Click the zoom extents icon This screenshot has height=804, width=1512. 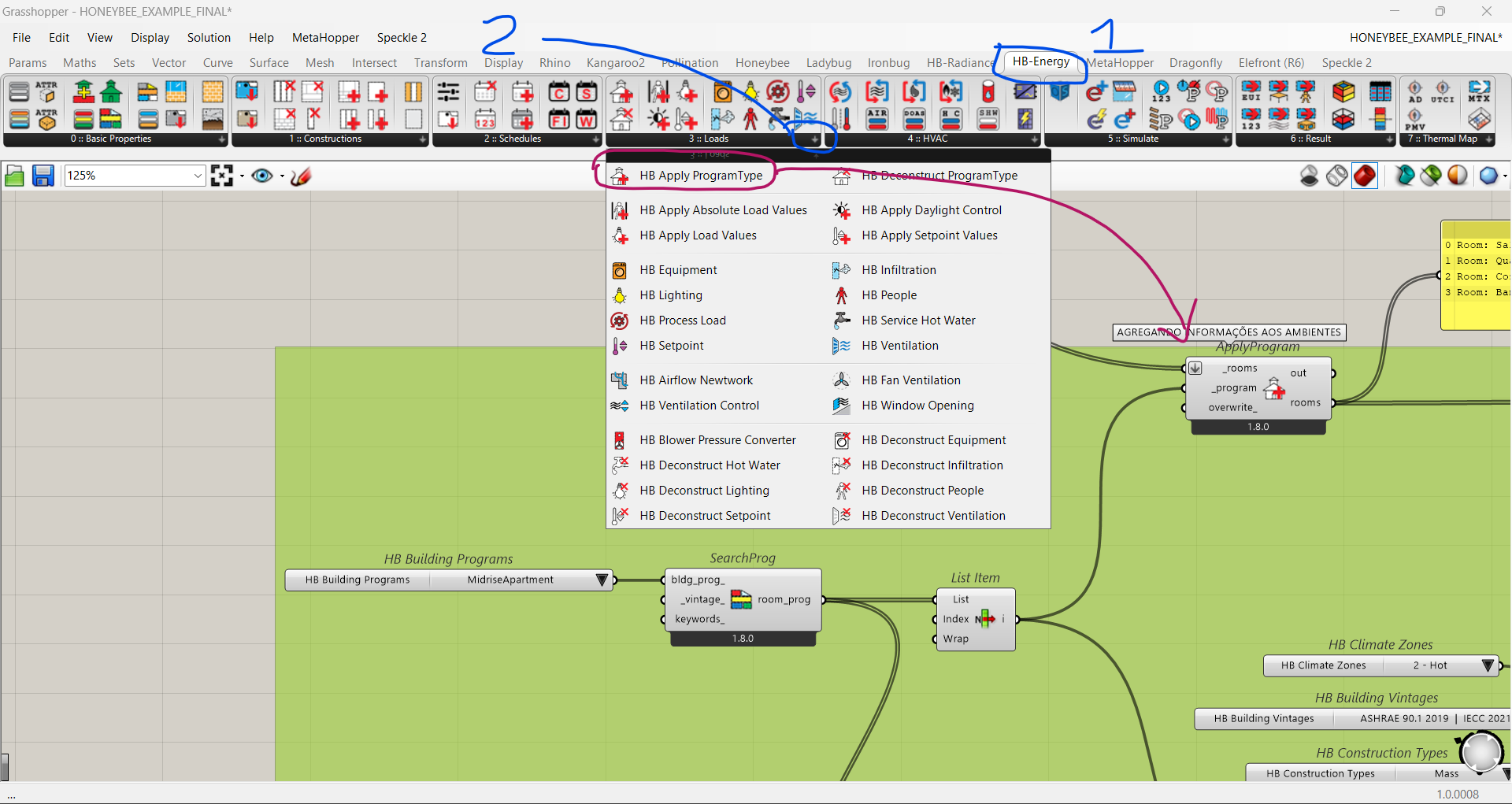pos(222,176)
